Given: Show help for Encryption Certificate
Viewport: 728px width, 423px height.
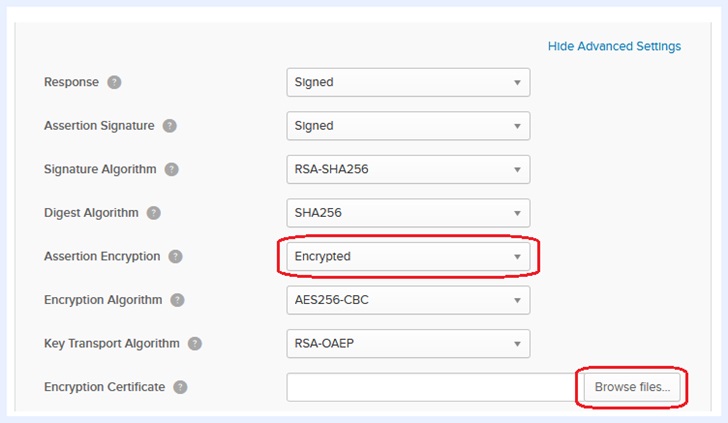Looking at the screenshot, I should click(181, 387).
